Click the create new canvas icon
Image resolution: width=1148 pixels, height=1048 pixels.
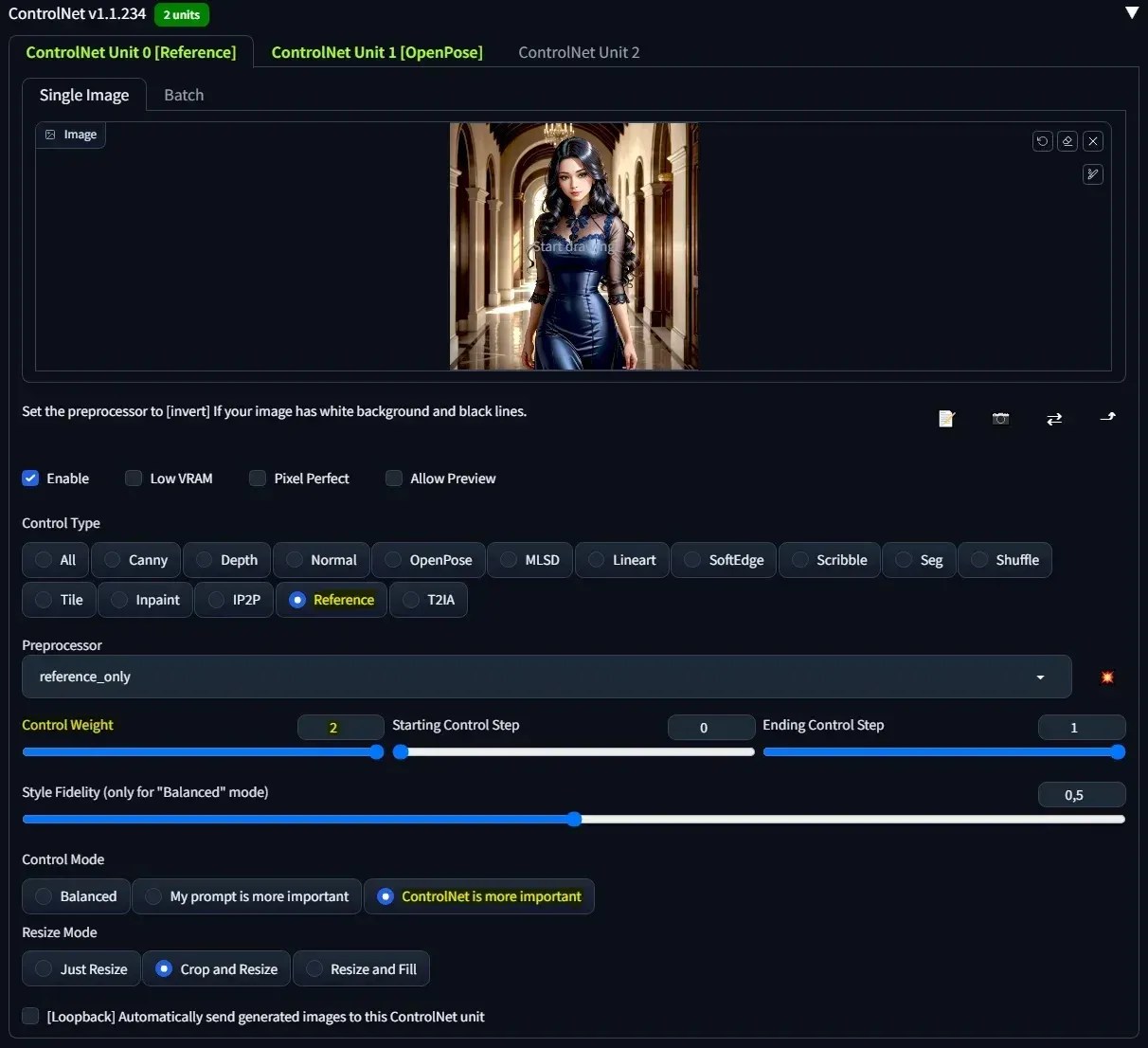tap(946, 419)
